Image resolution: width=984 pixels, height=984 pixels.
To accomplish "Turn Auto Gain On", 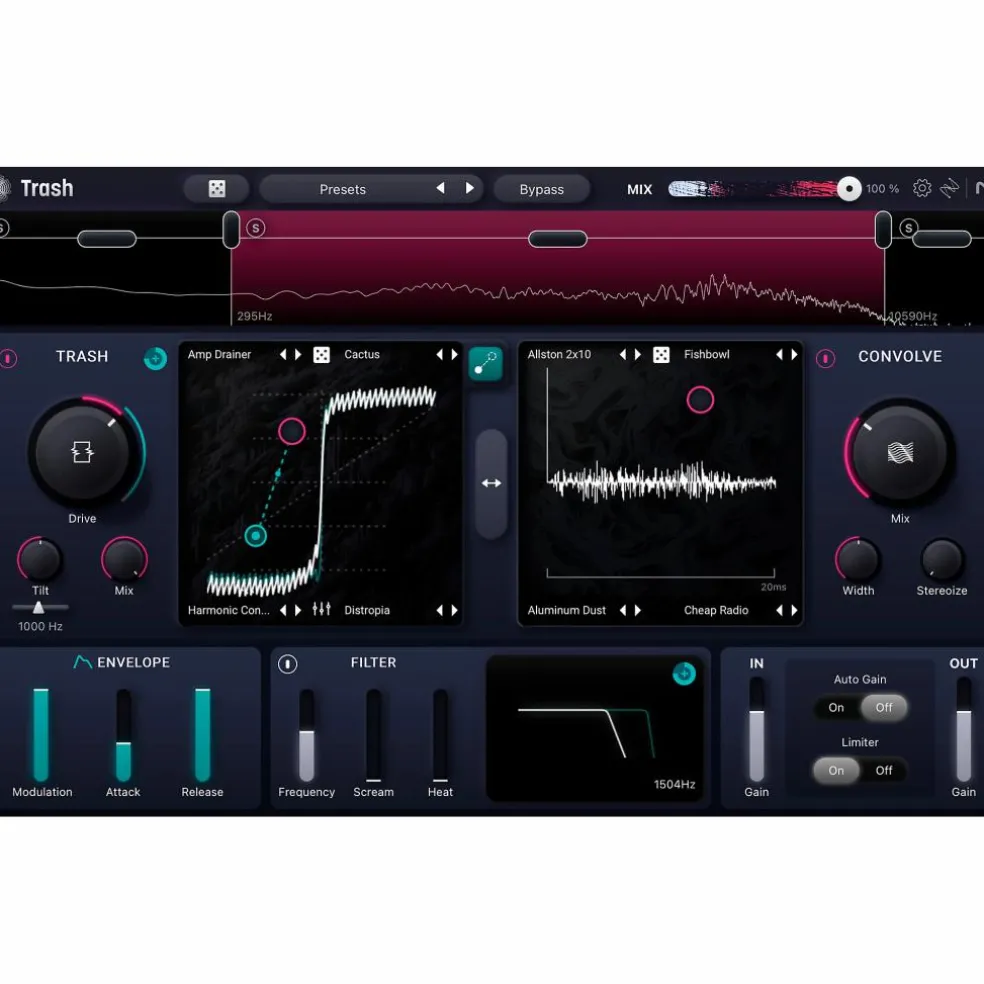I will (836, 707).
